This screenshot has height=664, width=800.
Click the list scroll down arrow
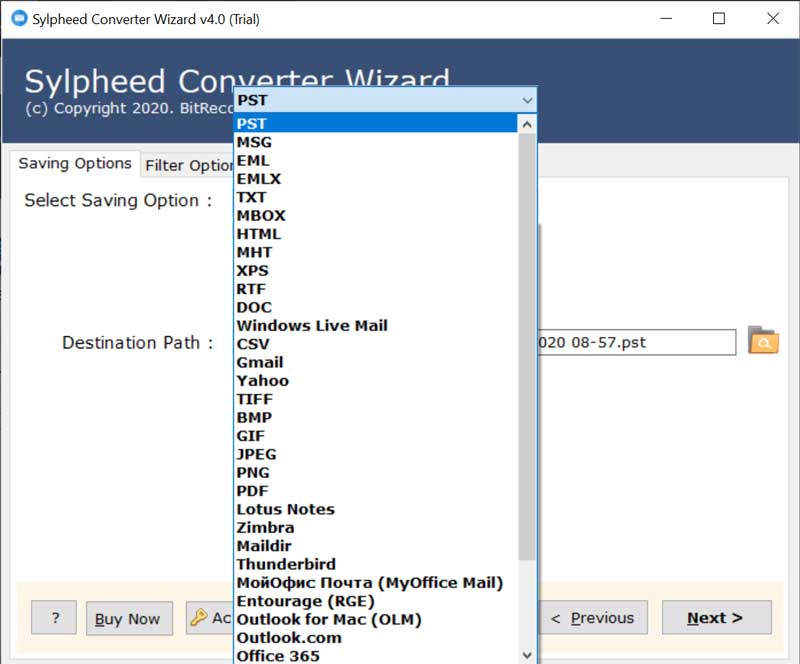(x=527, y=654)
